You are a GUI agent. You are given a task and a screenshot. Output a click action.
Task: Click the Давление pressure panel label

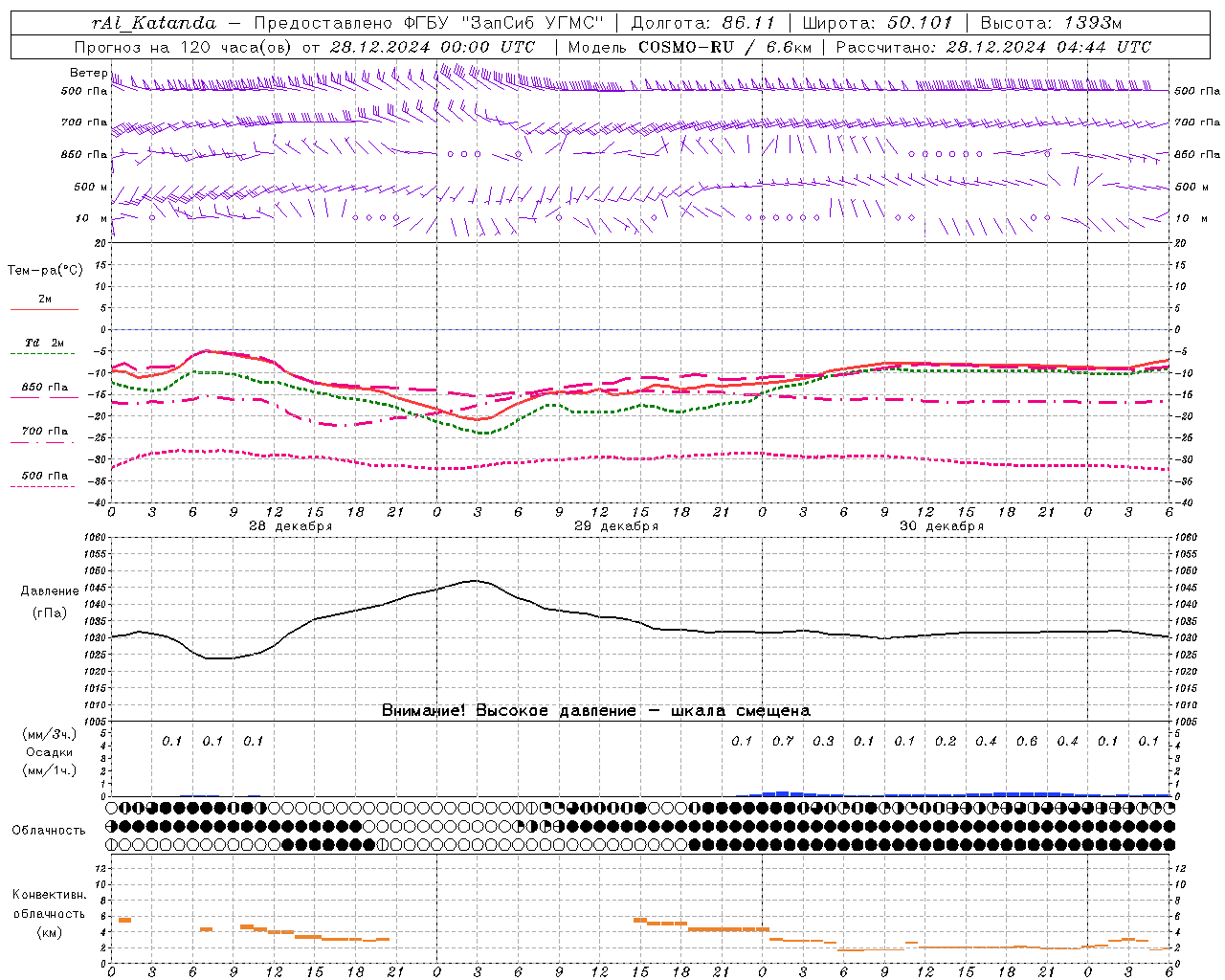click(x=49, y=591)
